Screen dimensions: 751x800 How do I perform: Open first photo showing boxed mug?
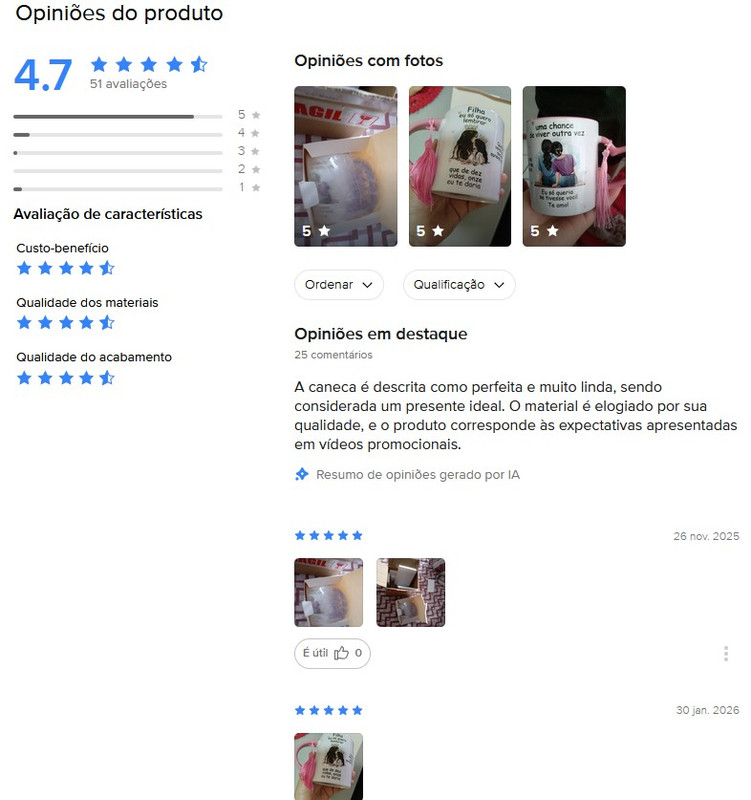coord(346,166)
